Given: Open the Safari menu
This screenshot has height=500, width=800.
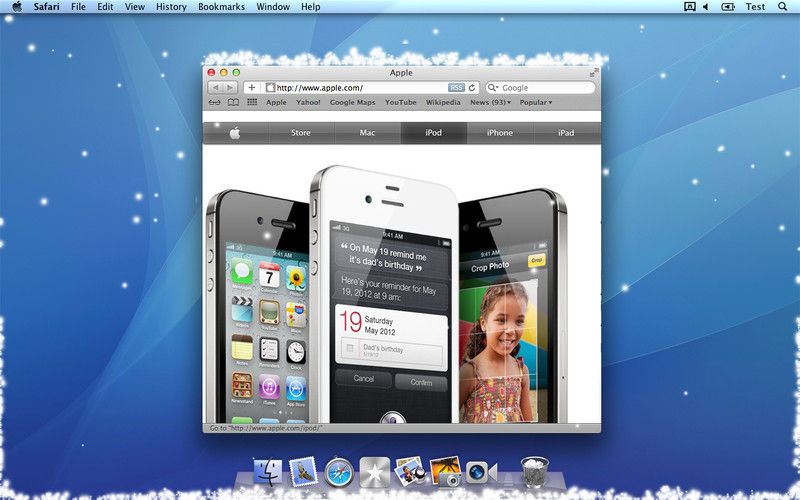Looking at the screenshot, I should [x=46, y=7].
